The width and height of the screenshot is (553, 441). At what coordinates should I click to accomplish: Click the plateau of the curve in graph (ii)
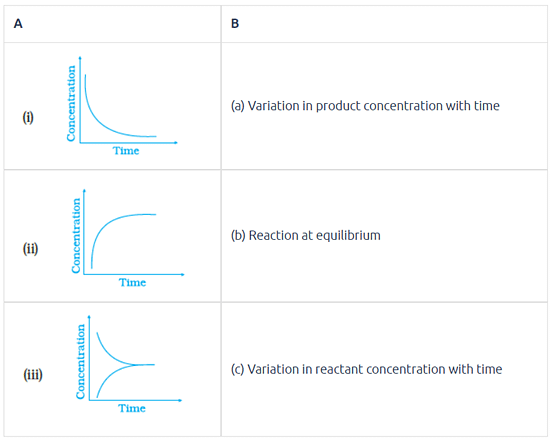pyautogui.click(x=139, y=215)
